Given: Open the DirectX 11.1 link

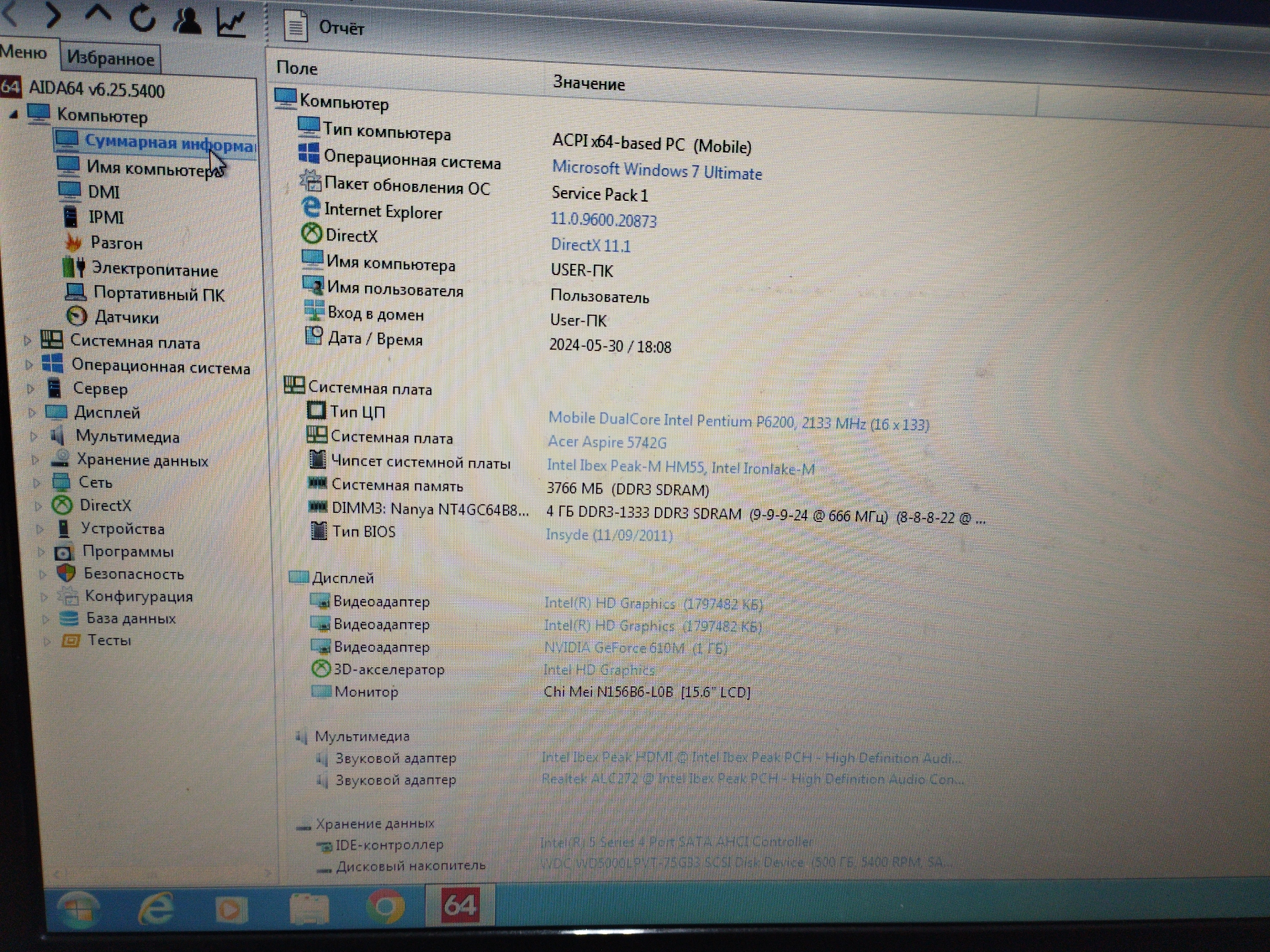Looking at the screenshot, I should [x=591, y=245].
